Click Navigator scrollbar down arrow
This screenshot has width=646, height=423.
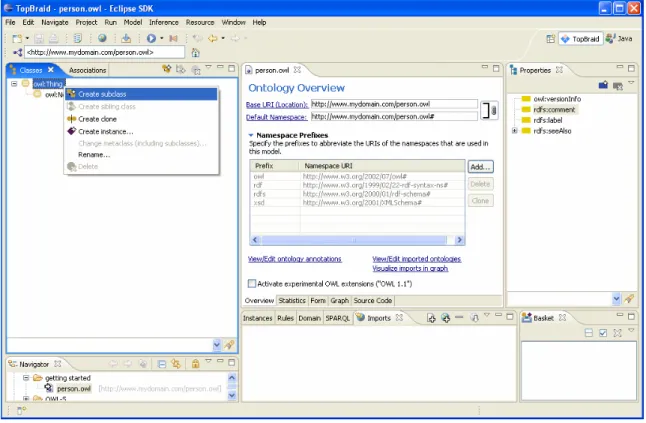232,396
